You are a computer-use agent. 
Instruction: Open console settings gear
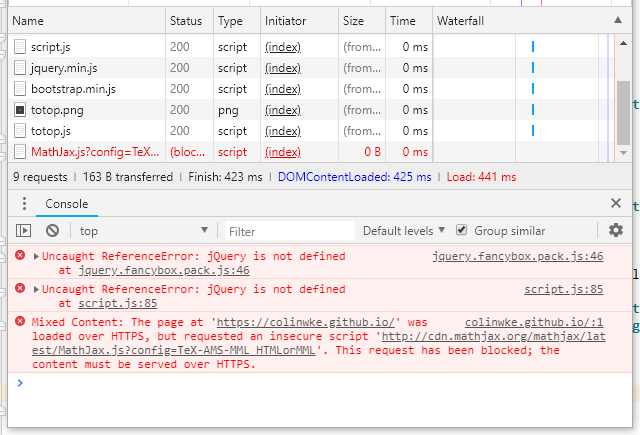click(616, 231)
